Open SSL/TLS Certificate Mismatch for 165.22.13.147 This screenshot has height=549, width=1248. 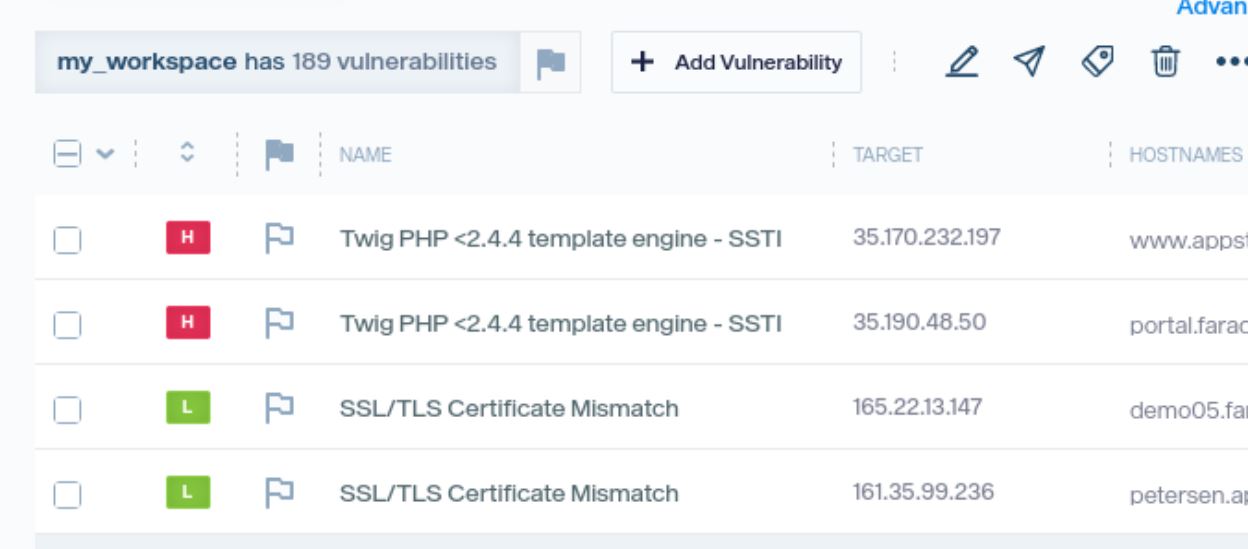509,408
